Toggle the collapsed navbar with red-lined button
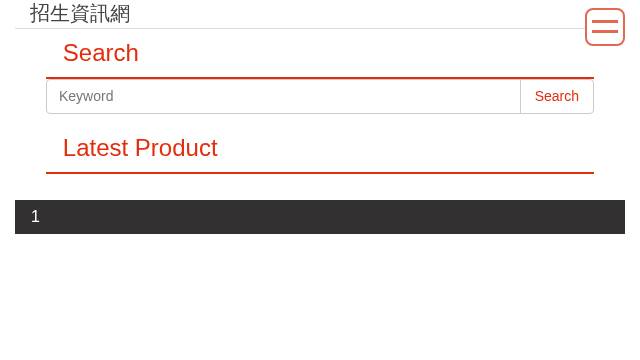640x360 pixels. pos(604,27)
